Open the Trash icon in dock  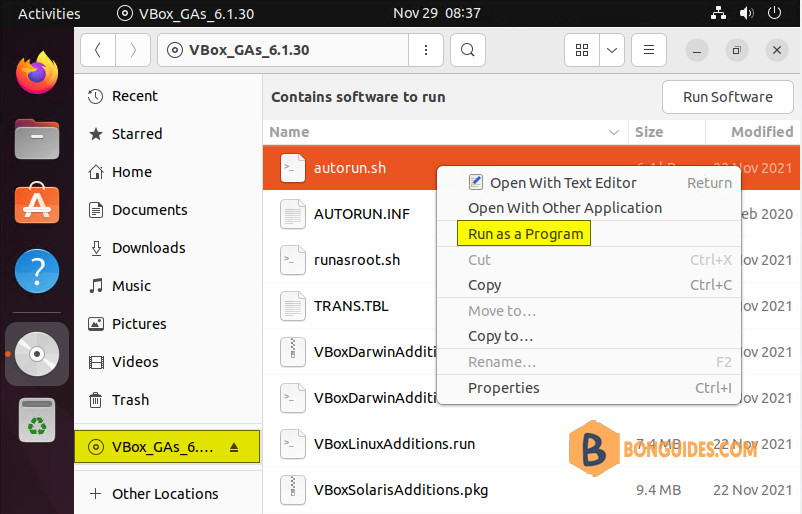pos(37,420)
